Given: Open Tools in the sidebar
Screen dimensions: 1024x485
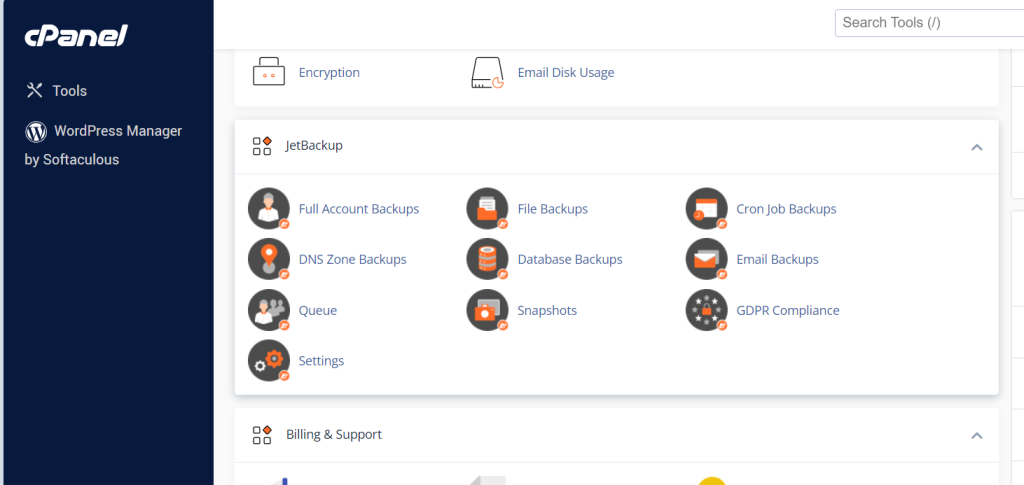Looking at the screenshot, I should pyautogui.click(x=56, y=91).
